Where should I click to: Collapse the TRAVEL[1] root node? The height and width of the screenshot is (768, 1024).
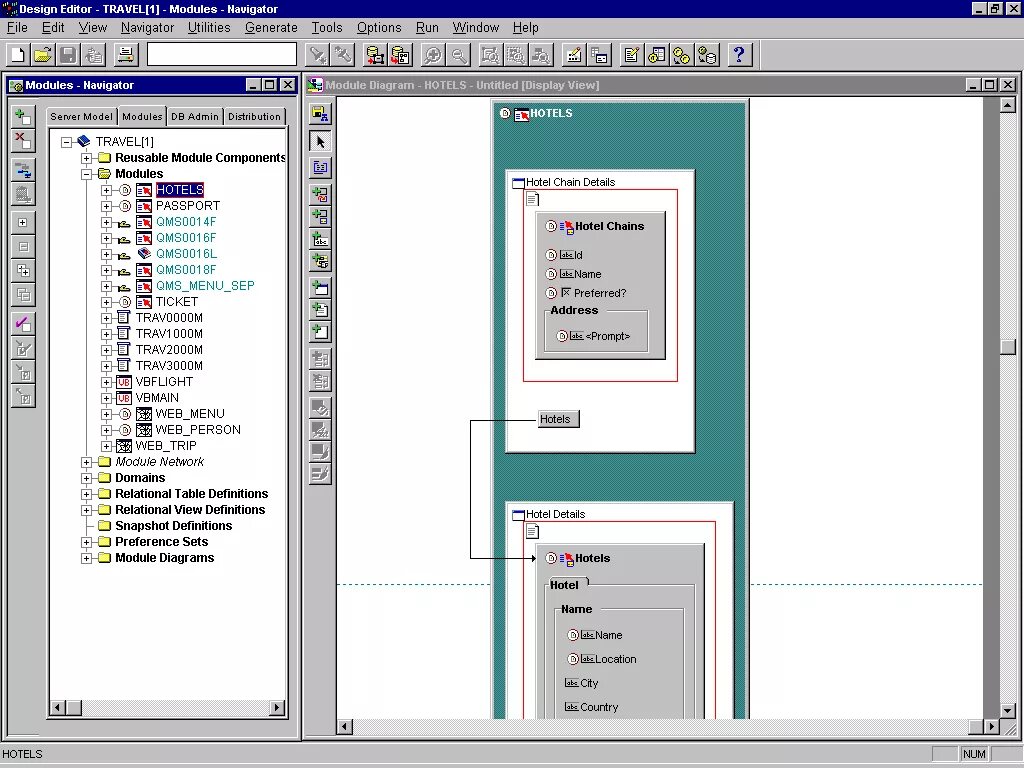pos(66,142)
